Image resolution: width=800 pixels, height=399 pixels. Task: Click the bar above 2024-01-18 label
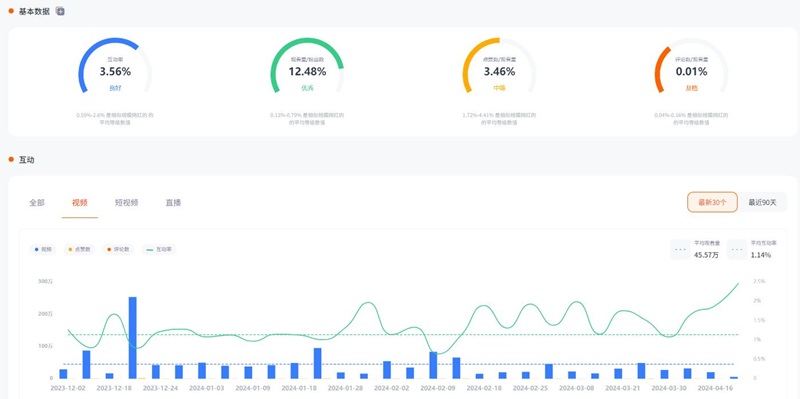[294, 371]
